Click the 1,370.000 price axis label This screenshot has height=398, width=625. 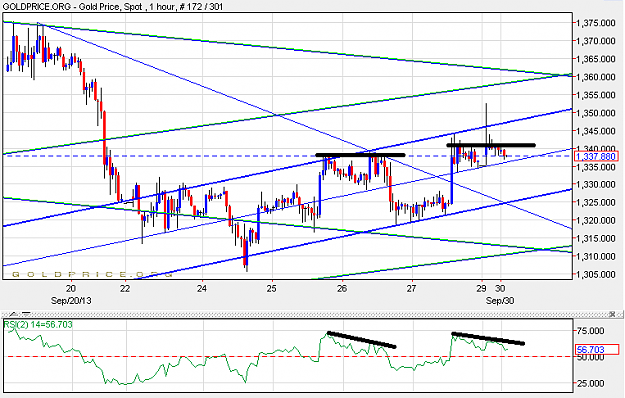pyautogui.click(x=596, y=41)
